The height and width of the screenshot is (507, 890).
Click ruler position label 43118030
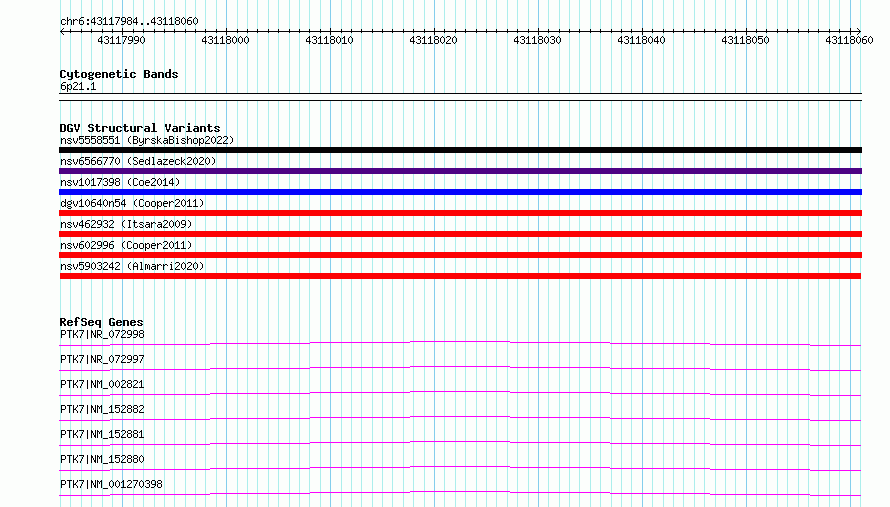[537, 40]
